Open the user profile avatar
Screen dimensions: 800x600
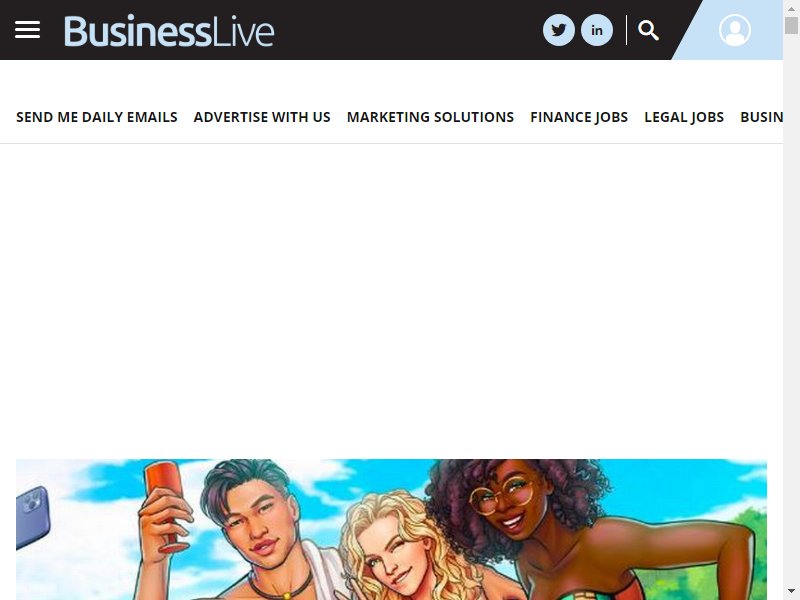(x=735, y=30)
